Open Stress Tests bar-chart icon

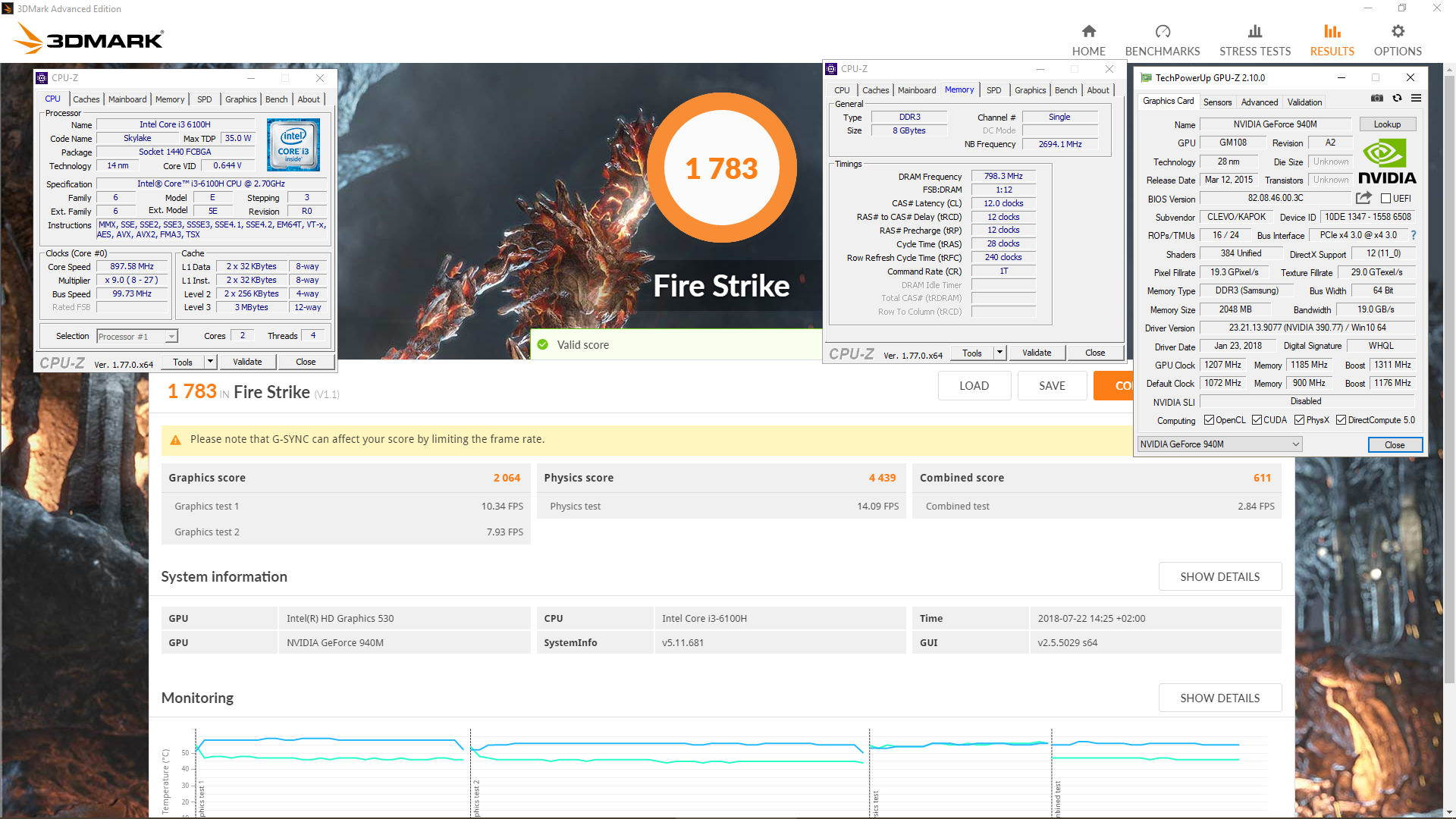click(x=1255, y=31)
